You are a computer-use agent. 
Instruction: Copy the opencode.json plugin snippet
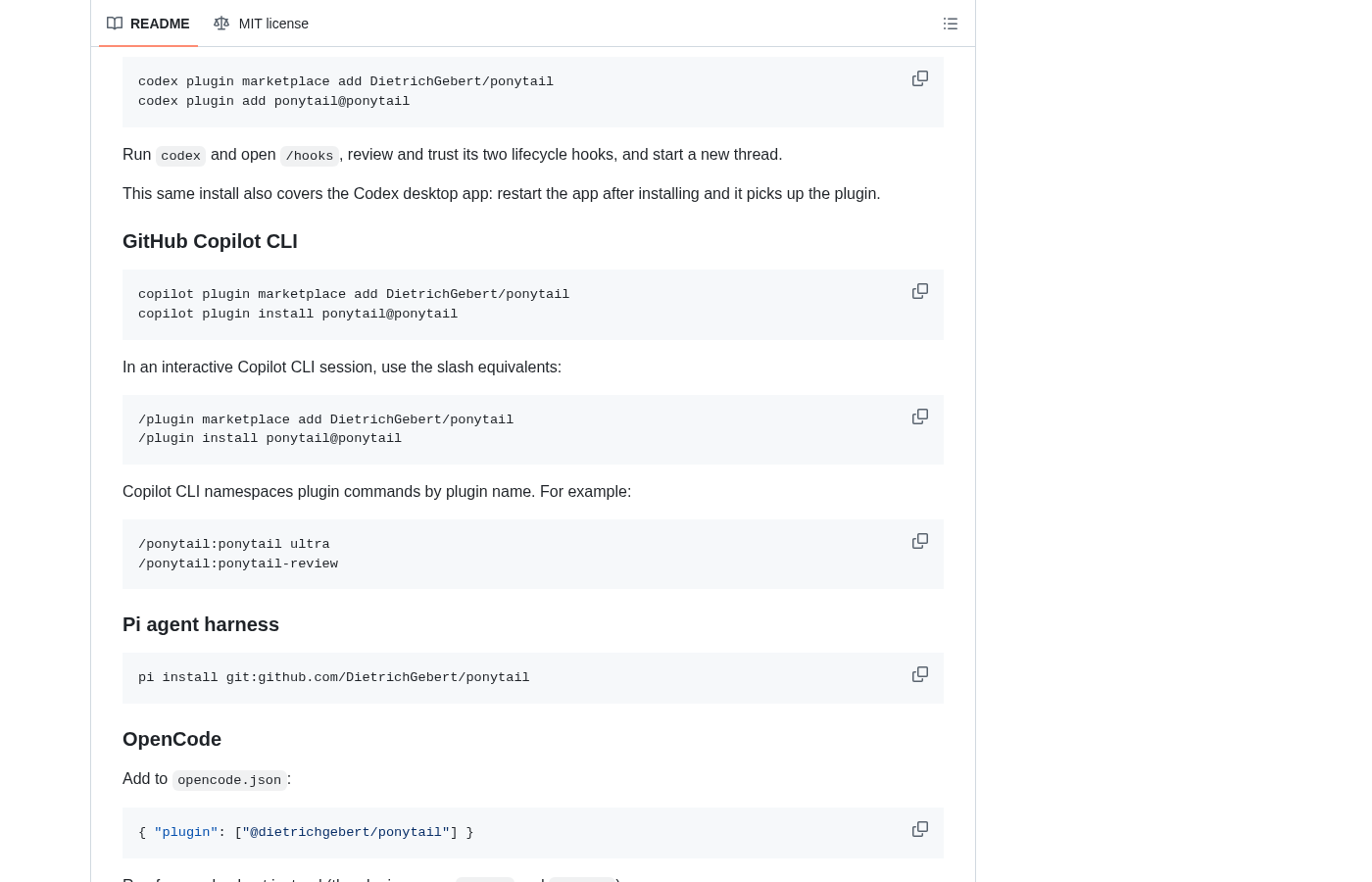pyautogui.click(x=920, y=829)
